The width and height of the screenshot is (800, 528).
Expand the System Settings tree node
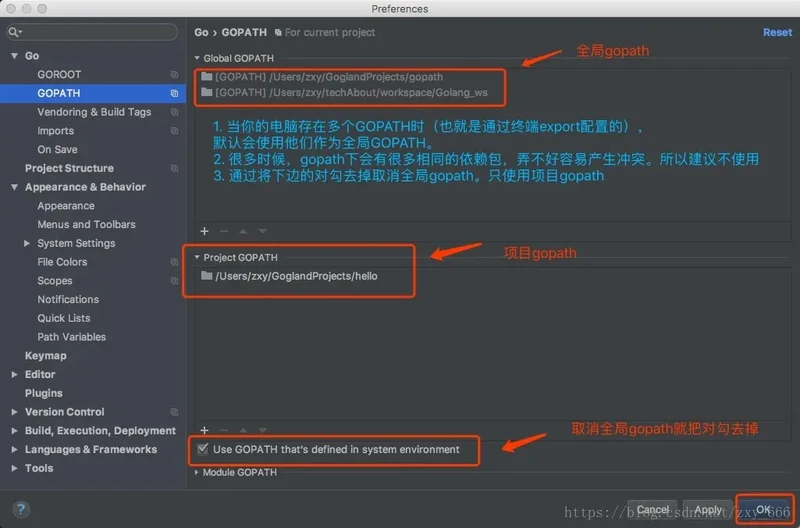point(27,243)
